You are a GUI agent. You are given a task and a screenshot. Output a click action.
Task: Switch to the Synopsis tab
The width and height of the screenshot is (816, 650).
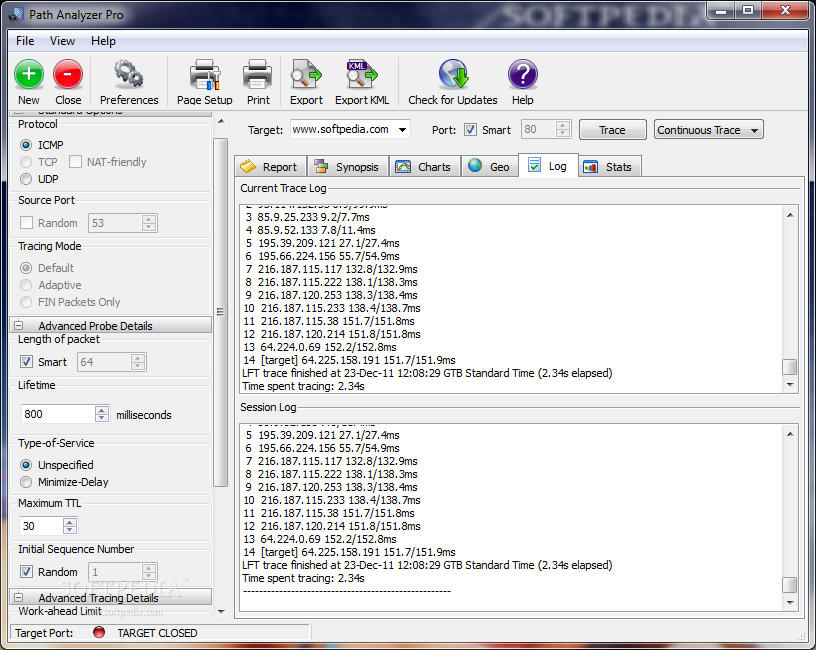coord(348,167)
